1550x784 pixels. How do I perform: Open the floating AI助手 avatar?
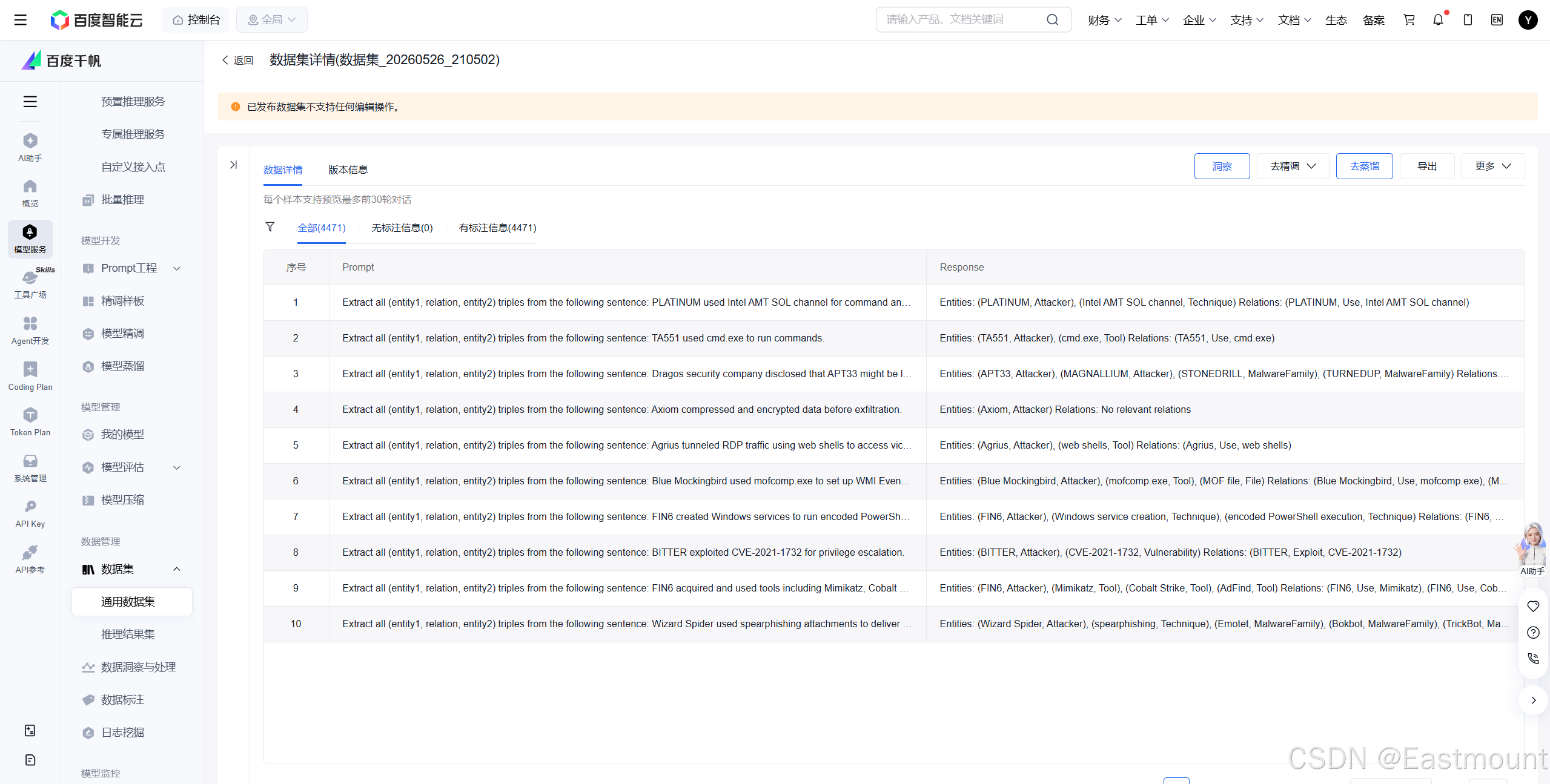pos(1531,548)
